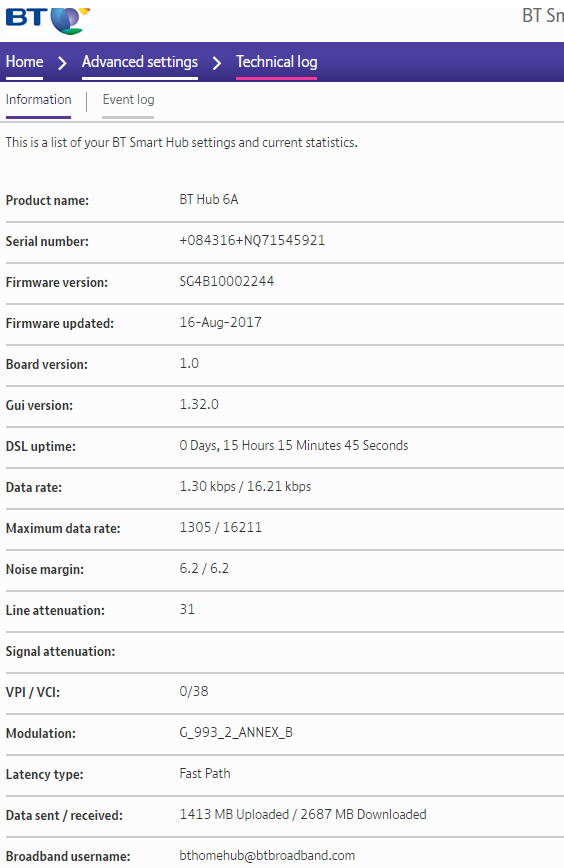Open Advanced settings breadcrumb
Viewport: 564px width, 868px height.
[140, 61]
